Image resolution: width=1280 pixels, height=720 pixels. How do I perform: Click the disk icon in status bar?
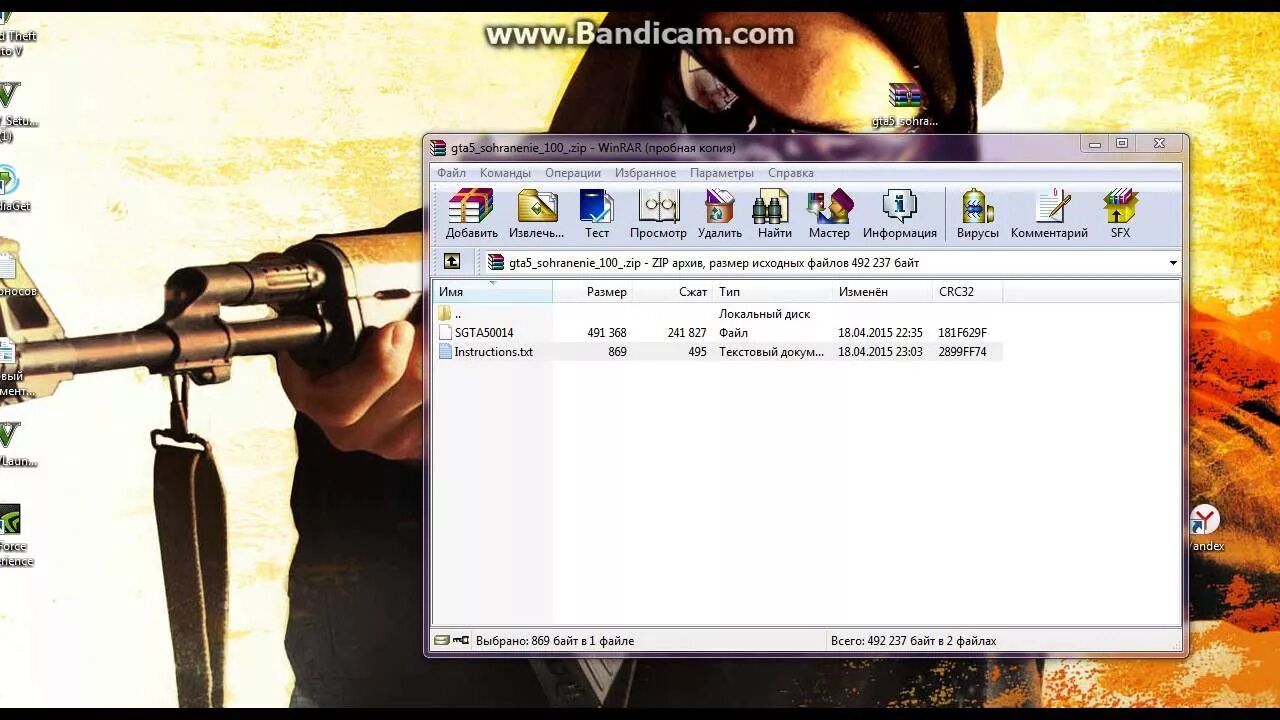tap(441, 640)
